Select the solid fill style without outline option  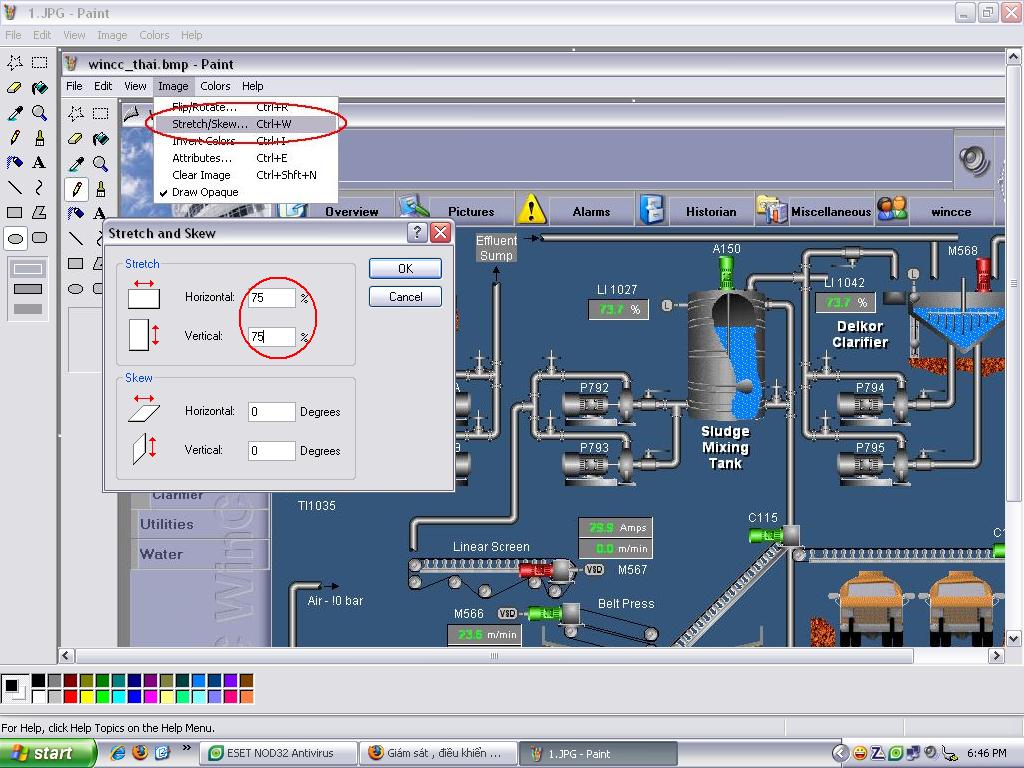[28, 309]
